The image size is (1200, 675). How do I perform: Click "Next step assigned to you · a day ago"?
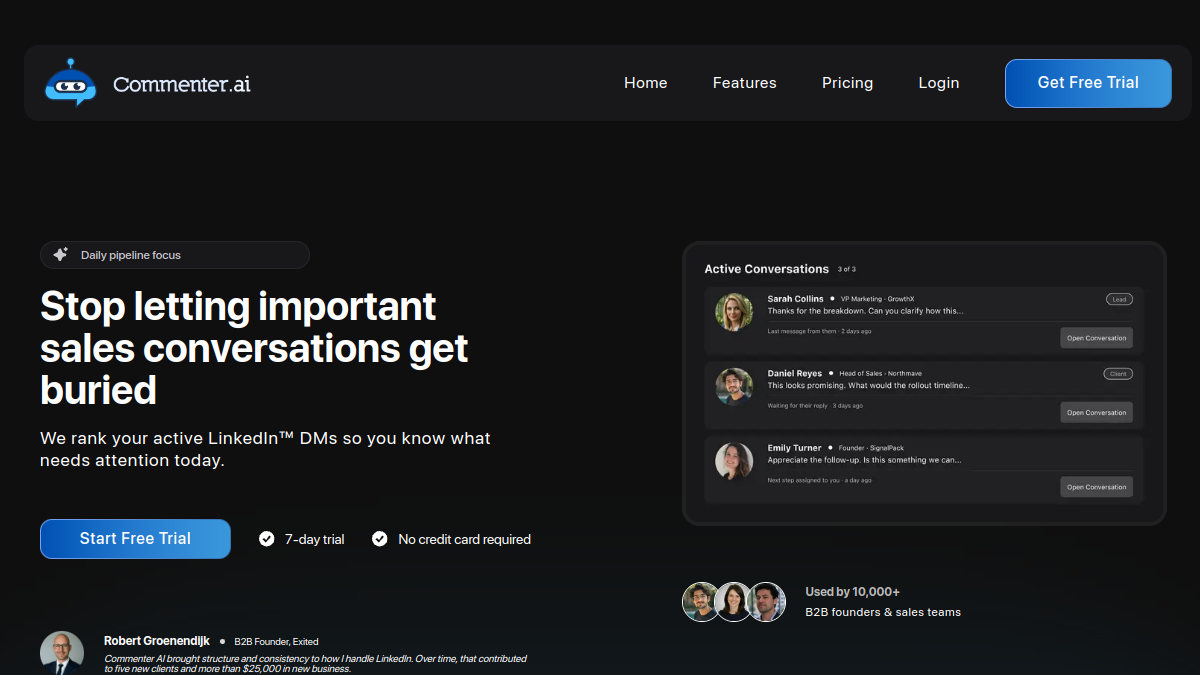820,480
